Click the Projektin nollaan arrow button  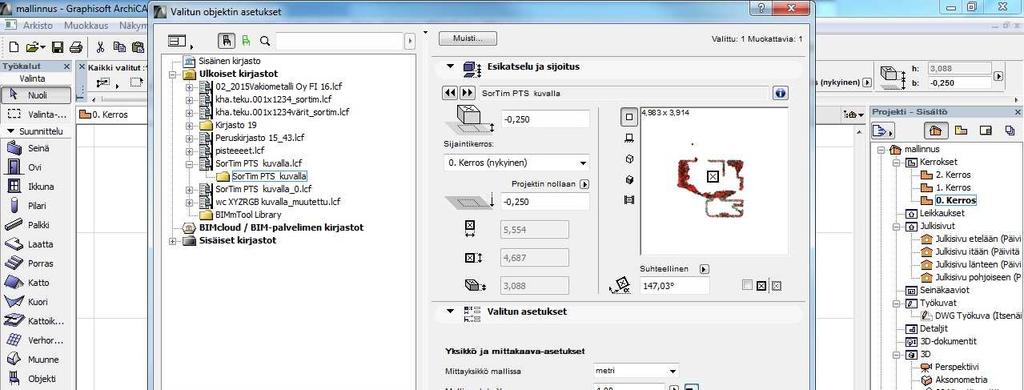pos(584,184)
